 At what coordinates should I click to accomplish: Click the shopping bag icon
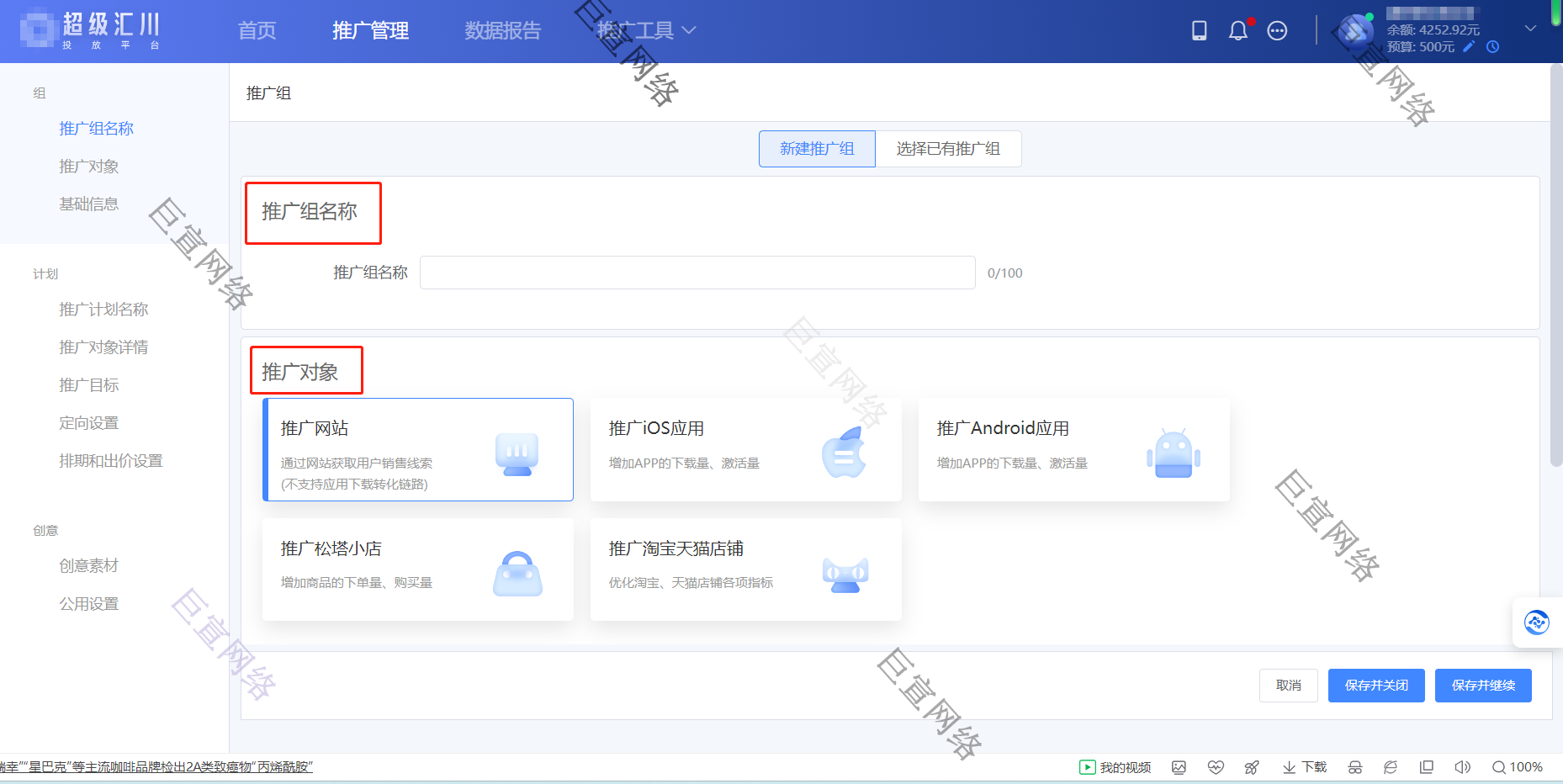coord(517,574)
